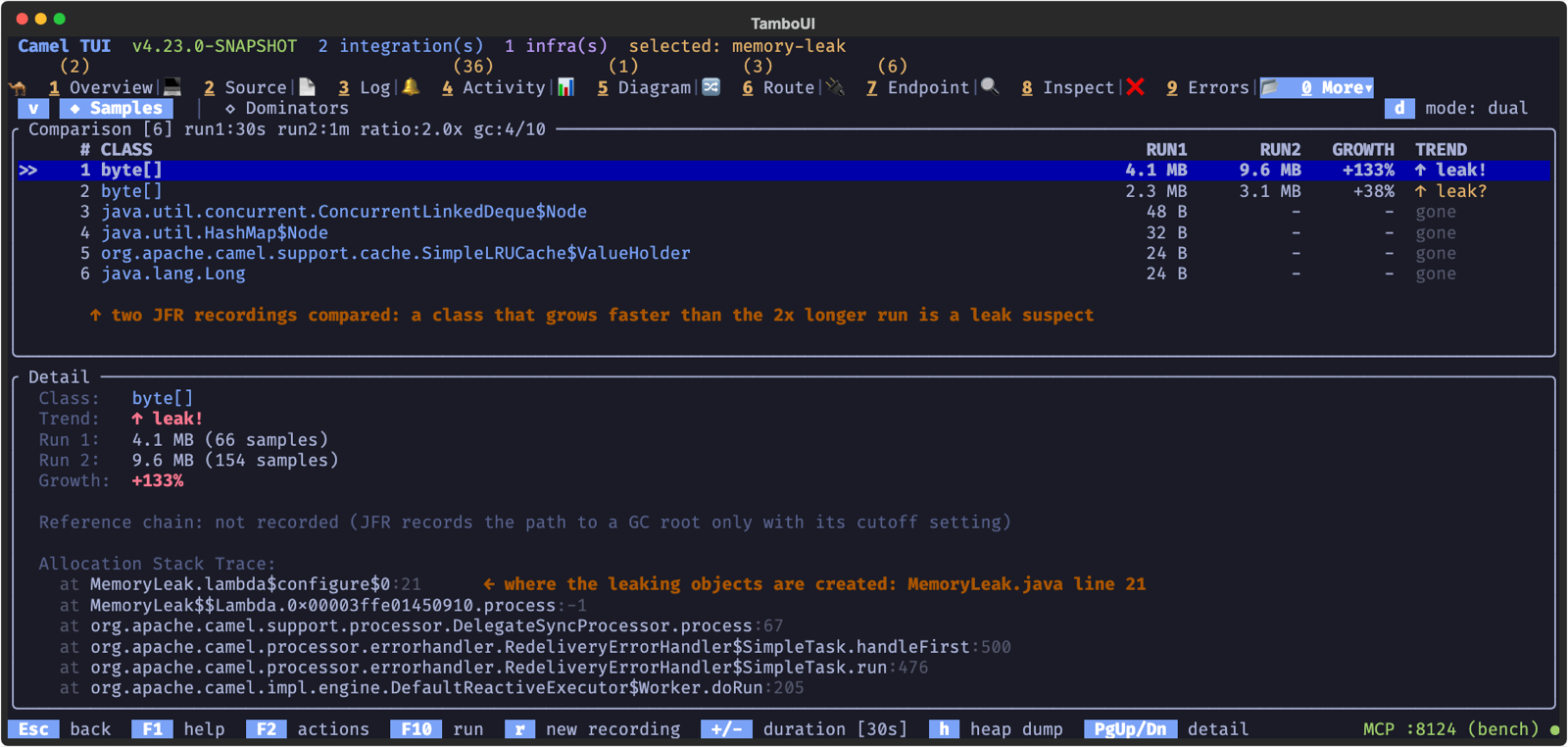Image resolution: width=1568 pixels, height=747 pixels.
Task: Select the java.lang.Long row
Action: [784, 274]
